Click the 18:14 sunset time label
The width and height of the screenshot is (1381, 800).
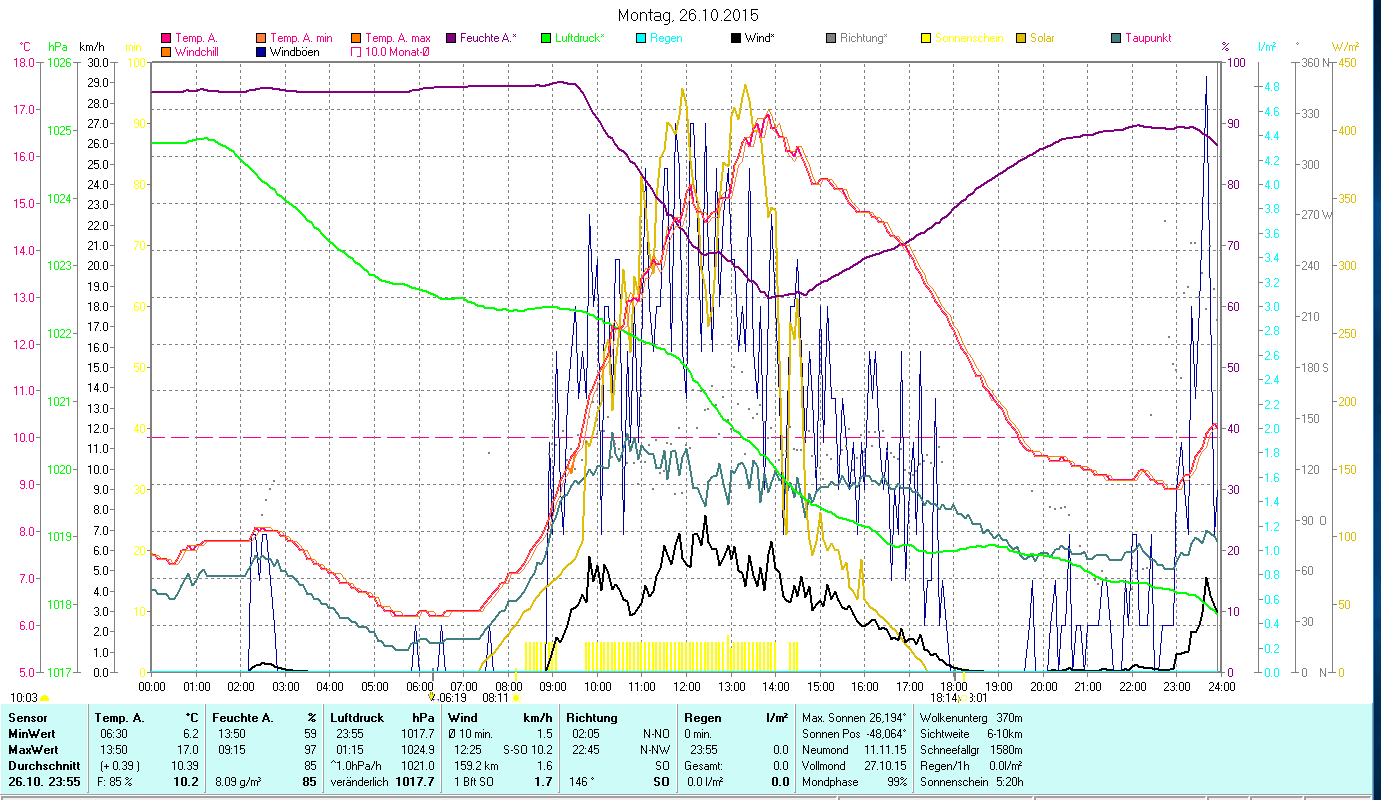[944, 698]
